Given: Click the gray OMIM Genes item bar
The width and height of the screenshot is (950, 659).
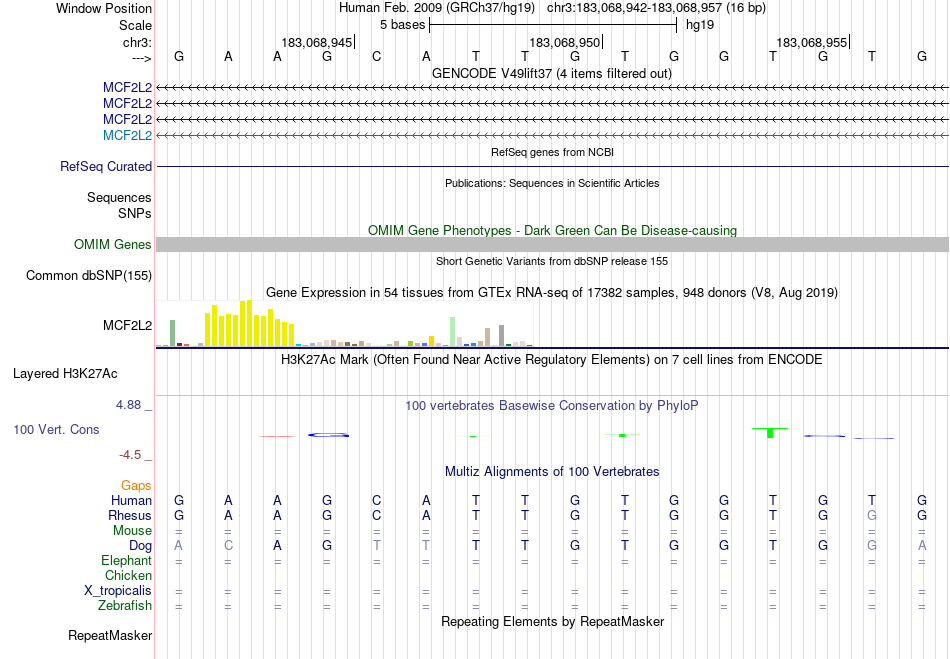Looking at the screenshot, I should click(x=552, y=244).
